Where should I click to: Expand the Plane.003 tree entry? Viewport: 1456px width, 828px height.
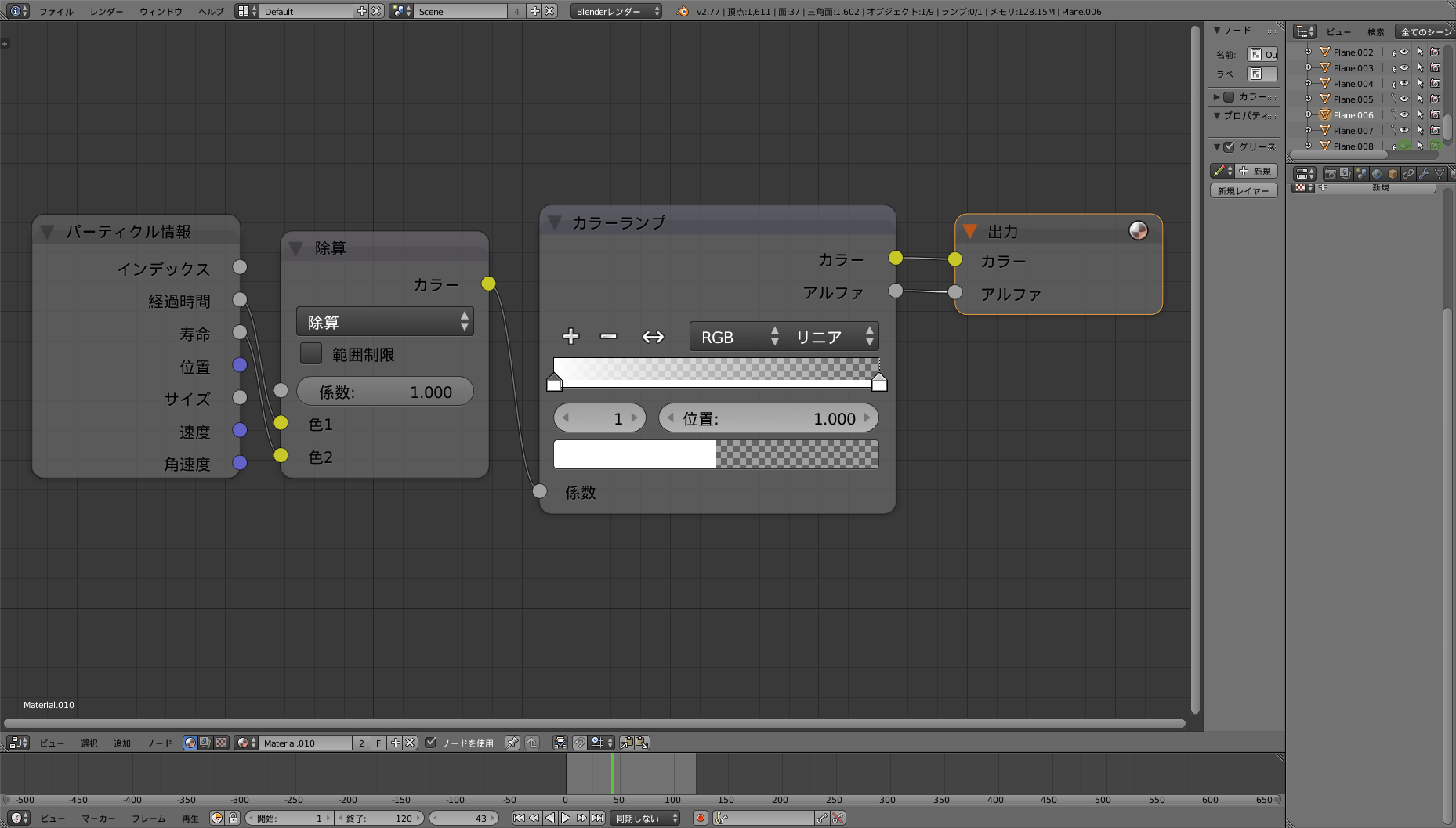[1308, 67]
